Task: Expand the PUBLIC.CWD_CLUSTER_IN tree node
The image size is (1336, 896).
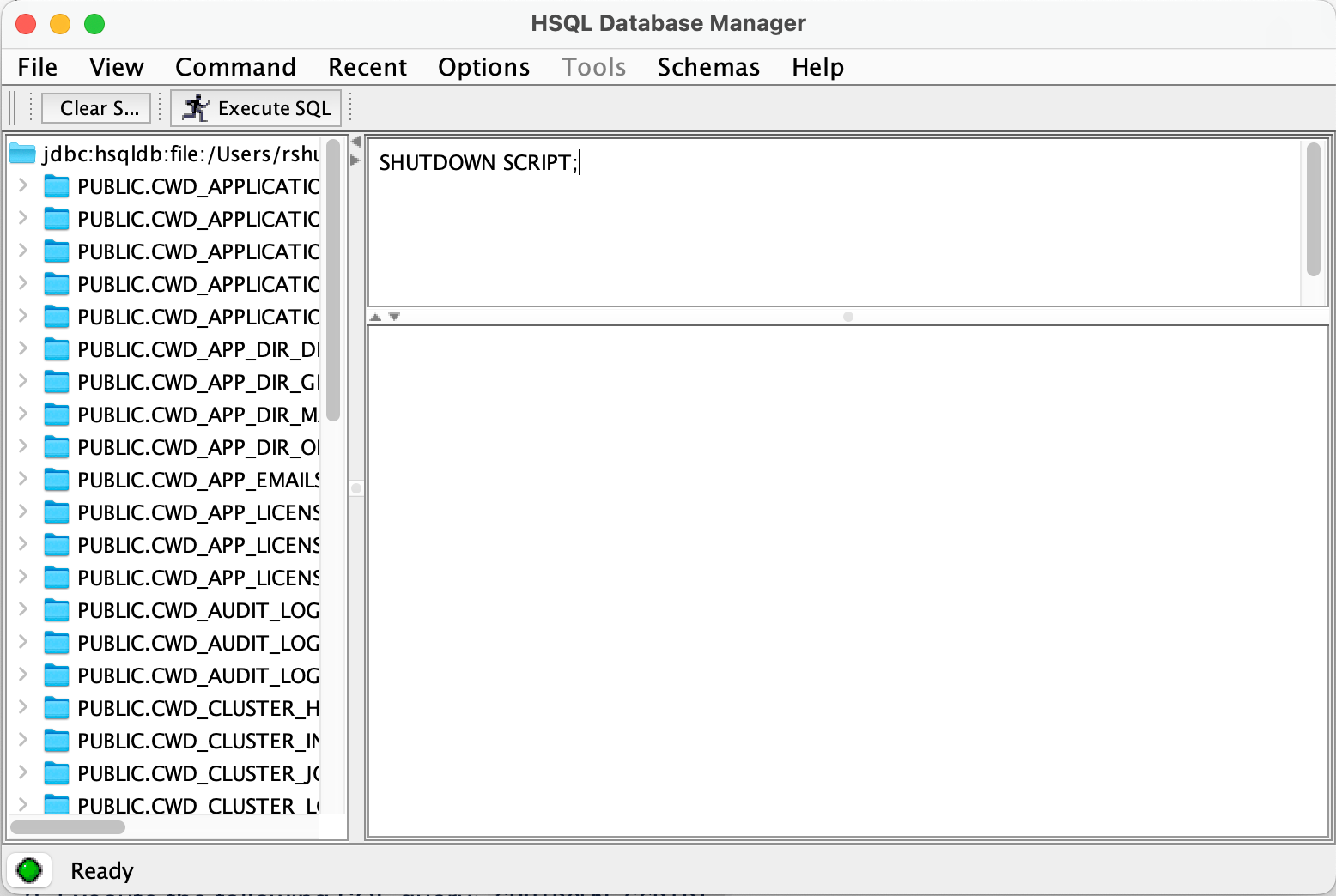Action: tap(23, 740)
